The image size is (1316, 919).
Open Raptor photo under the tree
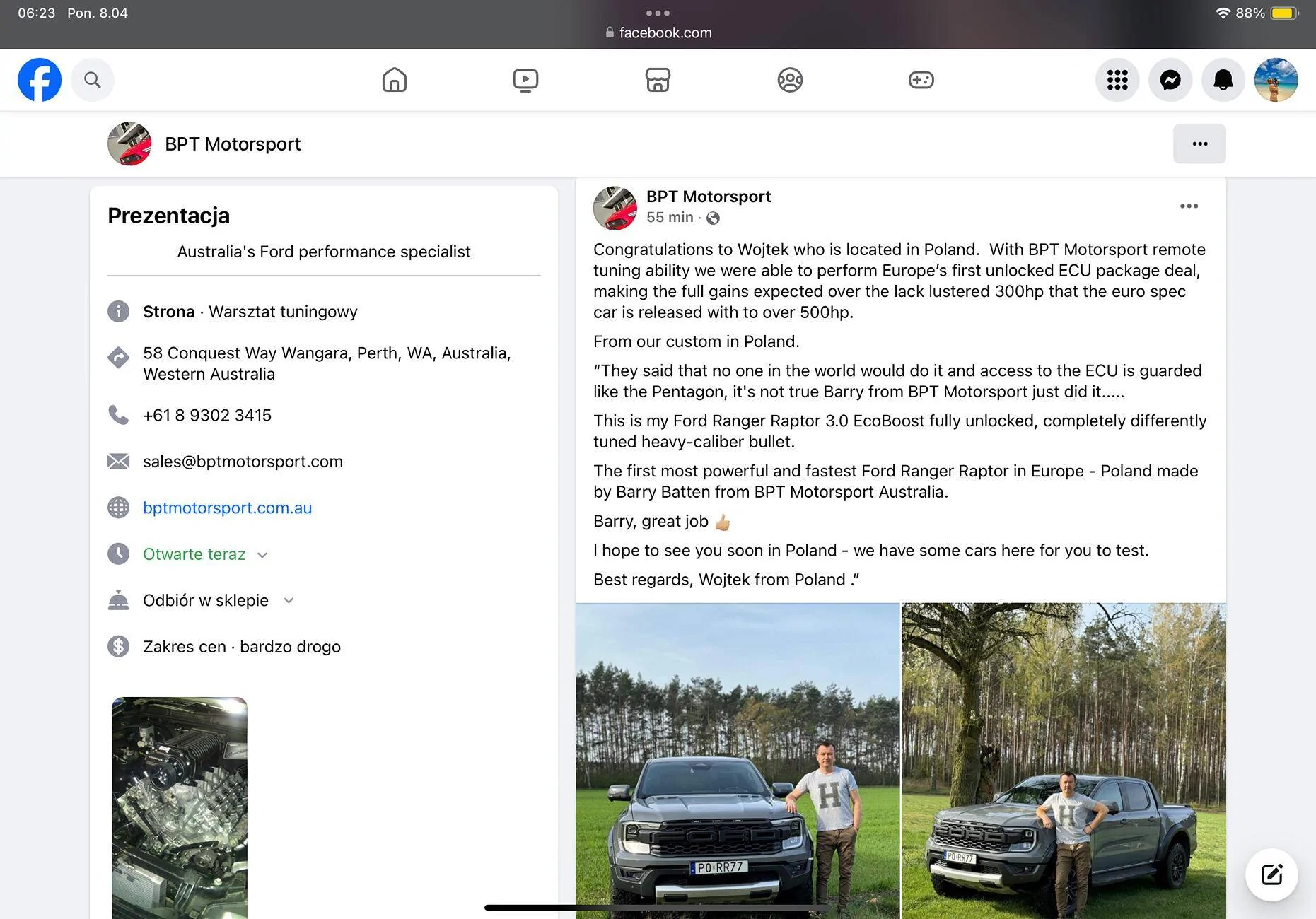[1064, 761]
